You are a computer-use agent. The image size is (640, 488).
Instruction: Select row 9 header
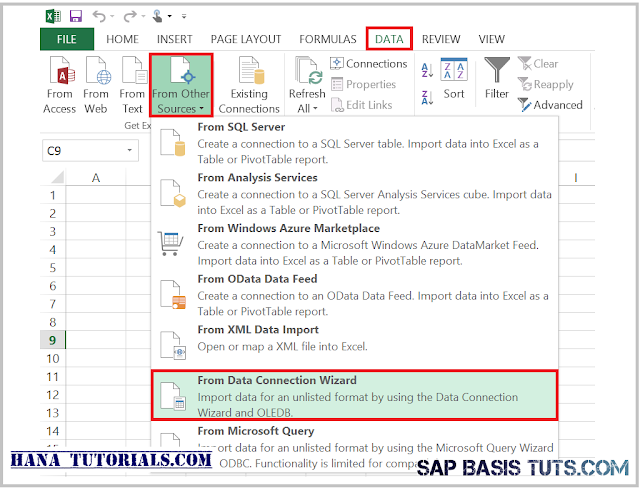pyautogui.click(x=53, y=340)
